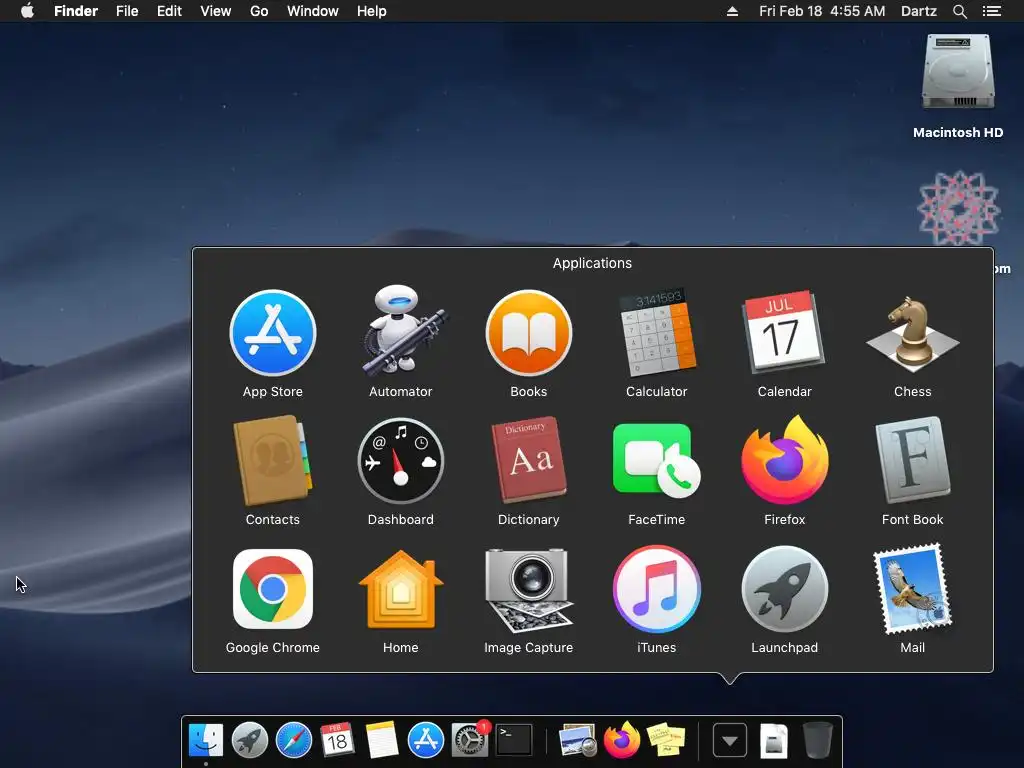
Task: Launch Launchpad from the Applications grid
Action: pos(784,589)
